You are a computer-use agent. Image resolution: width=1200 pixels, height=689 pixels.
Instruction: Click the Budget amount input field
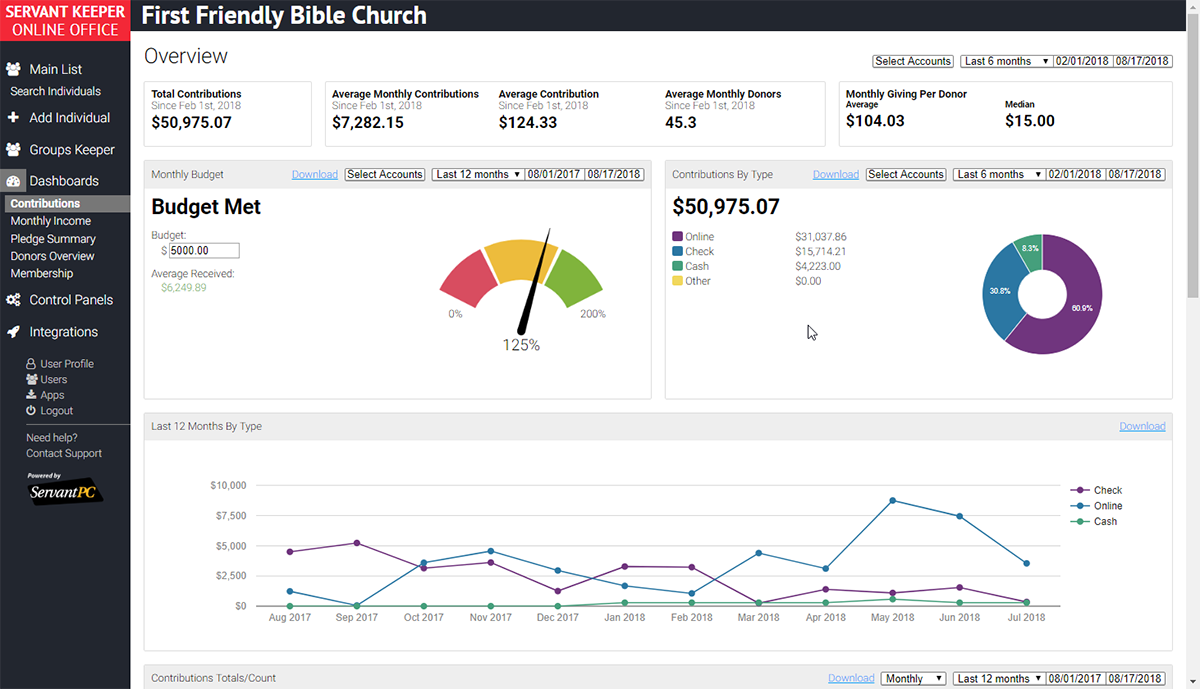pyautogui.click(x=204, y=251)
